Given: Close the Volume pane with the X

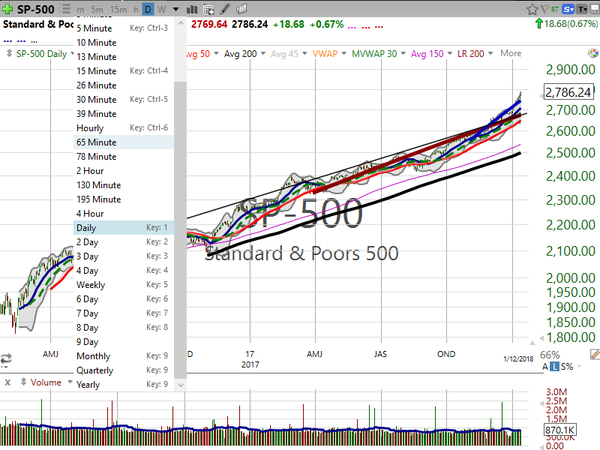Looking at the screenshot, I should pos(8,382).
